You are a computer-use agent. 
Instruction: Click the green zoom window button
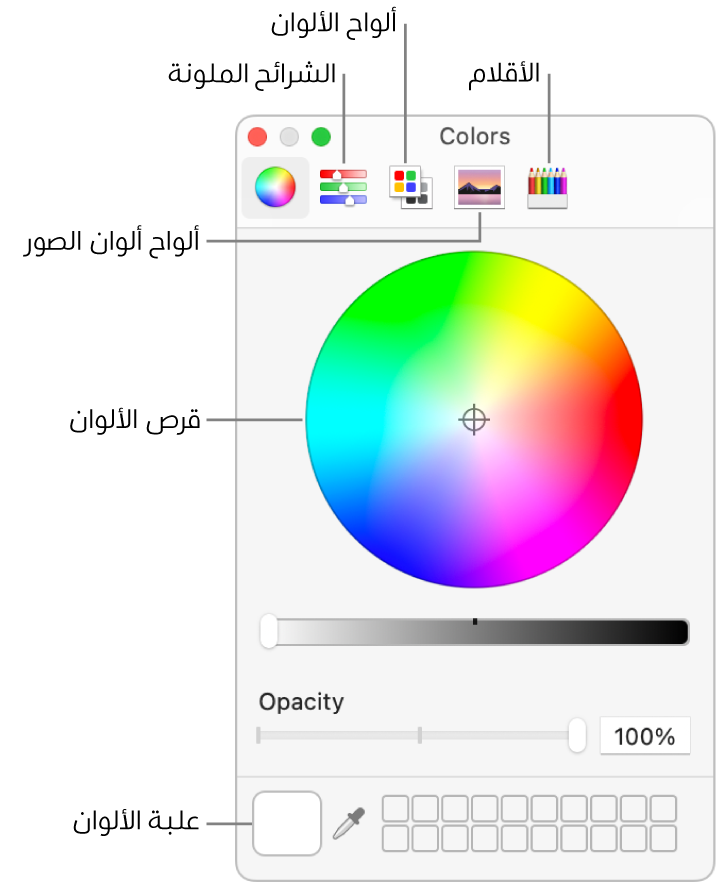pos(321,137)
